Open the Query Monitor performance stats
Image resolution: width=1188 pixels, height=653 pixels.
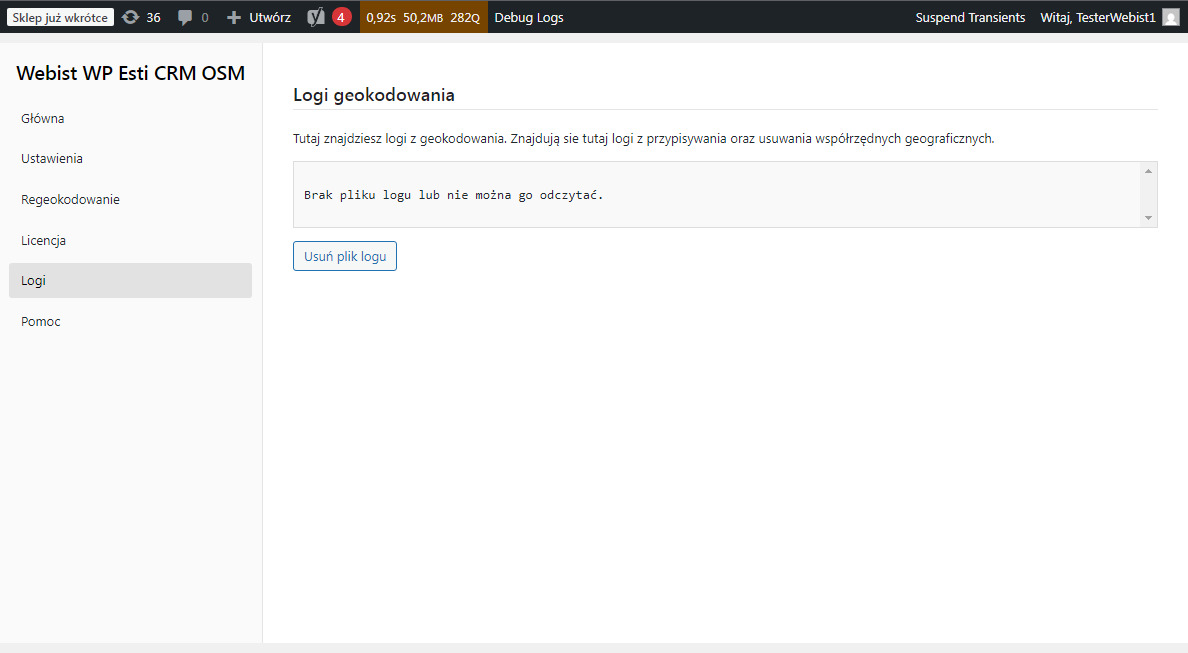click(x=423, y=17)
